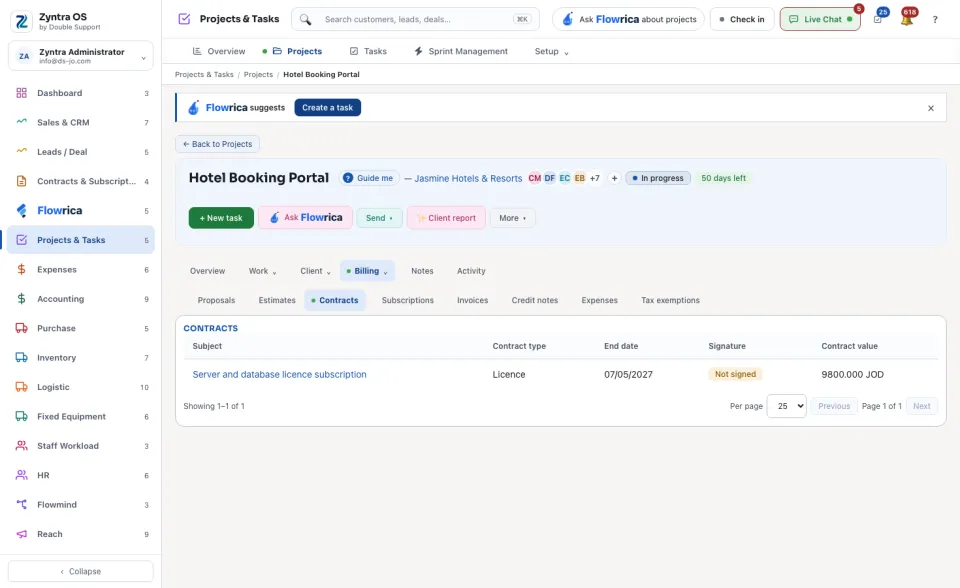
Task: Open Server and database licence subscription contract
Action: point(279,374)
